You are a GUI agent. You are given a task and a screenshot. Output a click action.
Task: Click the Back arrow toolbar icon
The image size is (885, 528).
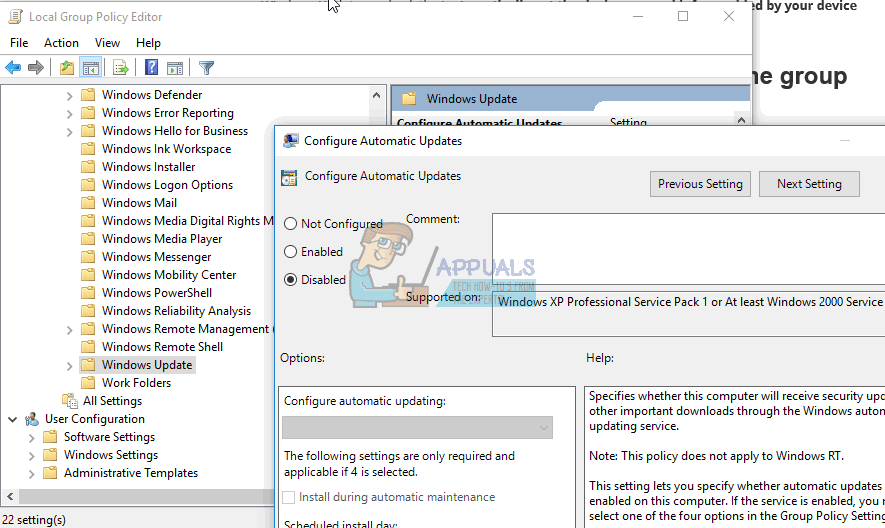13,68
